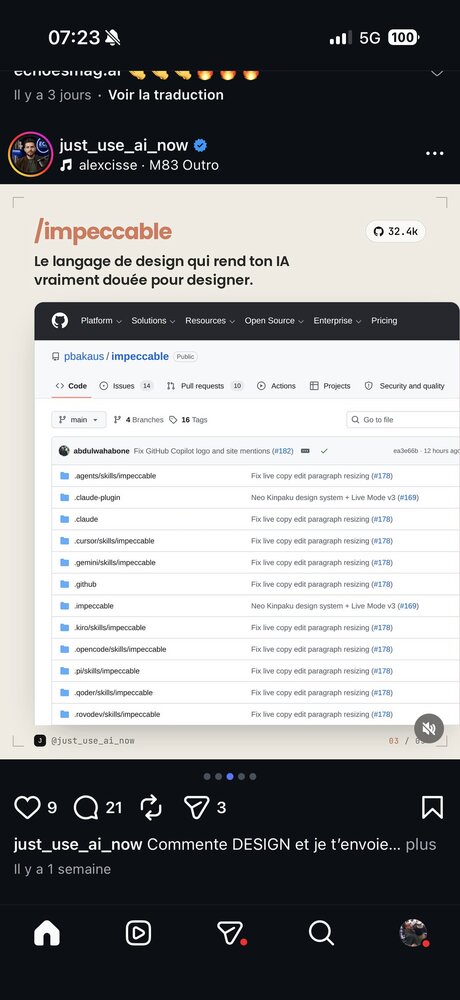Image resolution: width=460 pixels, height=1000 pixels.
Task: Select the Code tab
Action: pyautogui.click(x=71, y=386)
